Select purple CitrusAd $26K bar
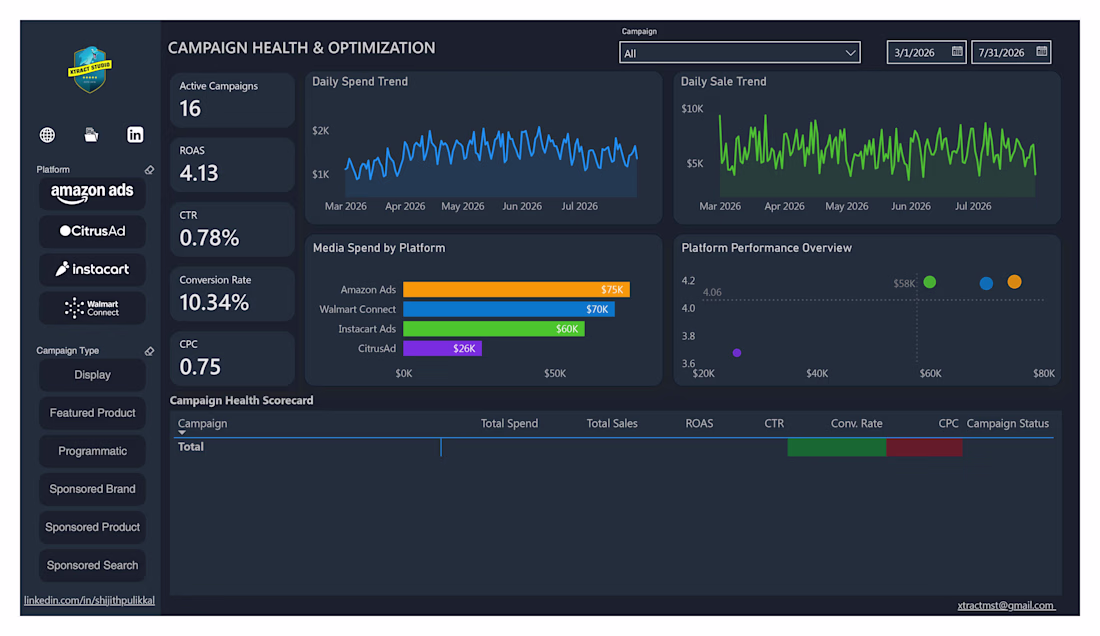The height and width of the screenshot is (636, 1100). coord(443,349)
